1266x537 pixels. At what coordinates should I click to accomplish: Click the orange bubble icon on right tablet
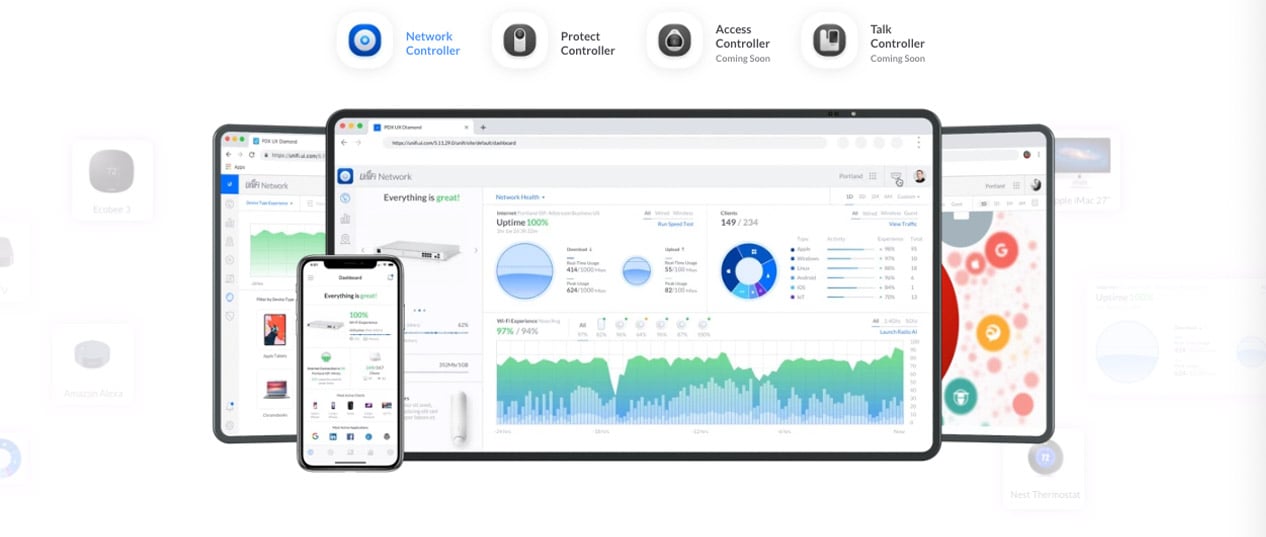pos(993,332)
